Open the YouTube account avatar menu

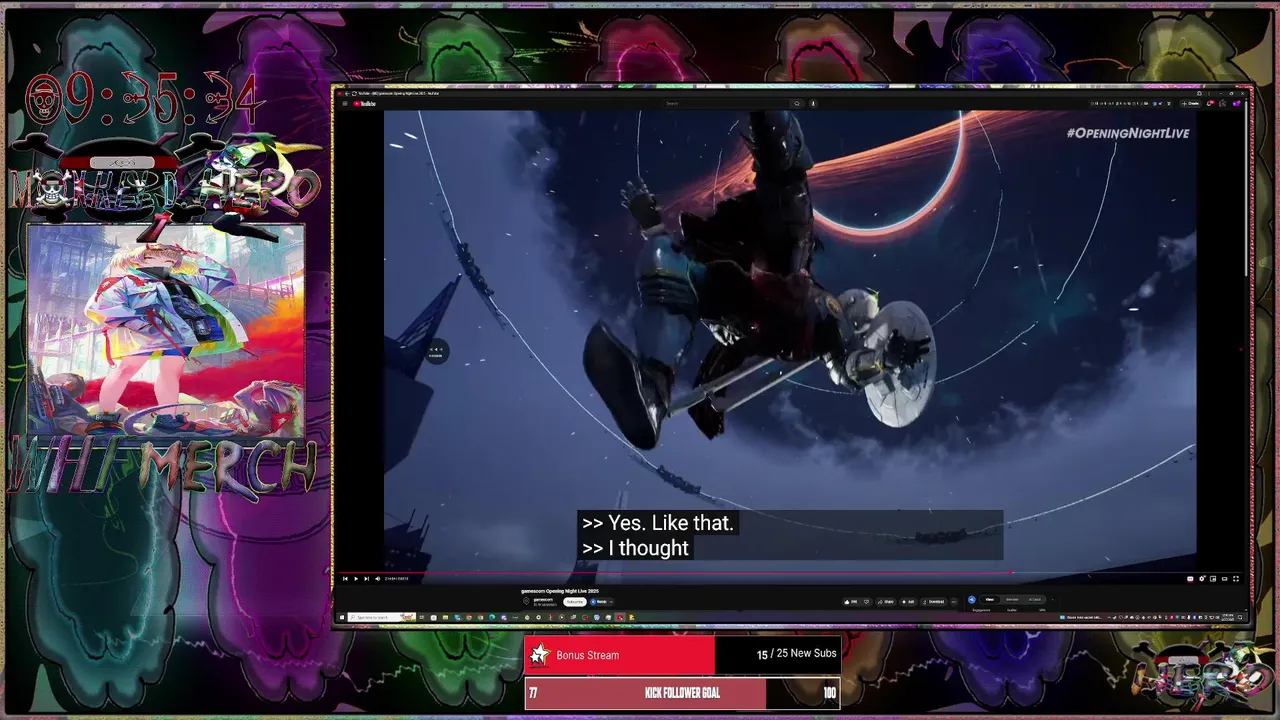(x=1236, y=103)
